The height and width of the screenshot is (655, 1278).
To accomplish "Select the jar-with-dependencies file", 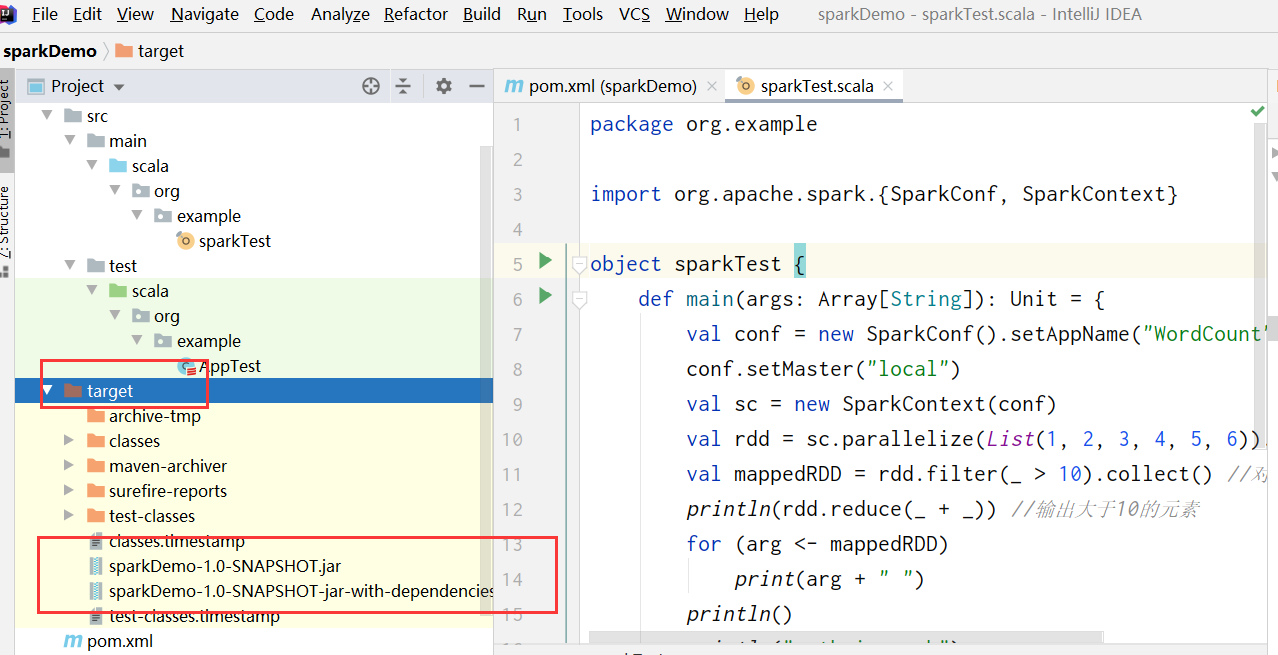I will pos(291,591).
